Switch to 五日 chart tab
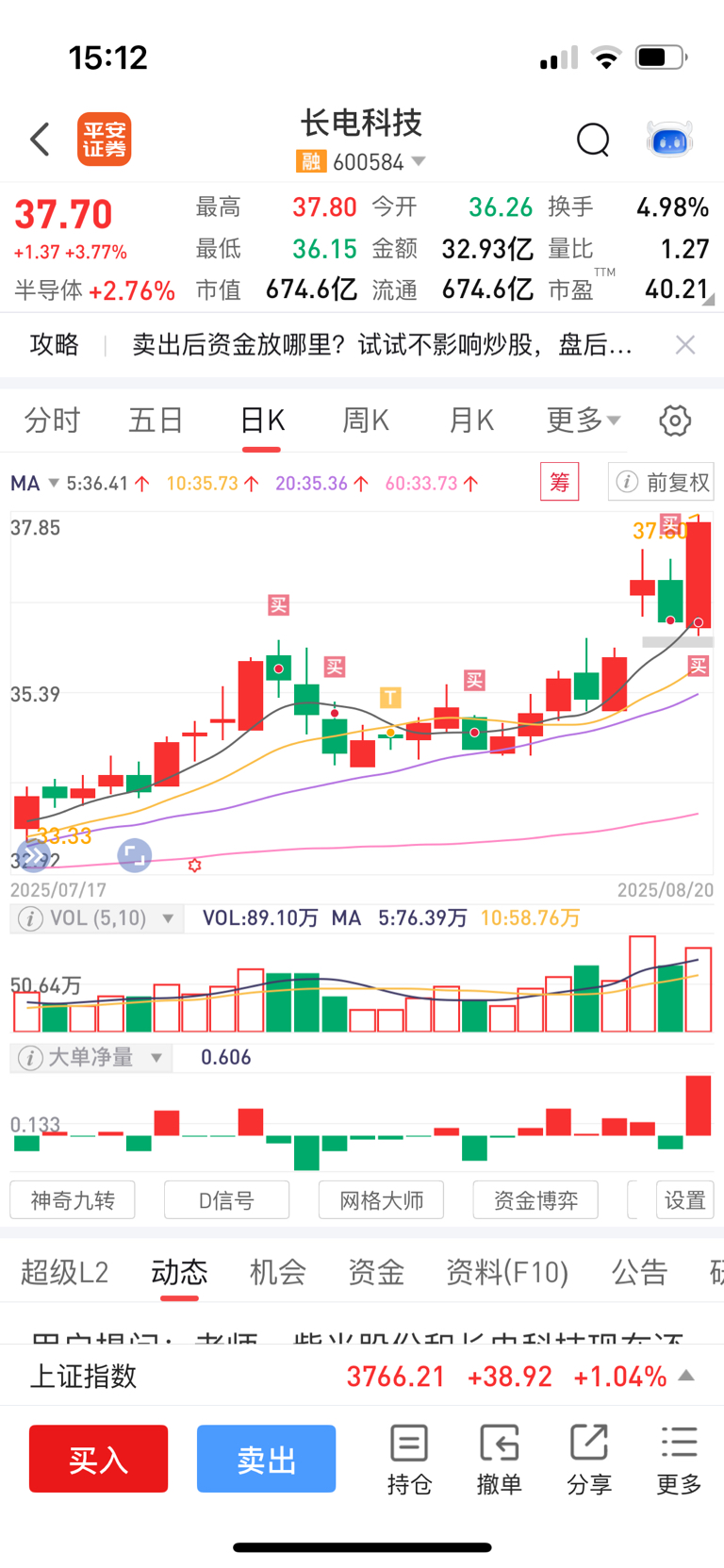This screenshot has height=1568, width=724. 156,421
